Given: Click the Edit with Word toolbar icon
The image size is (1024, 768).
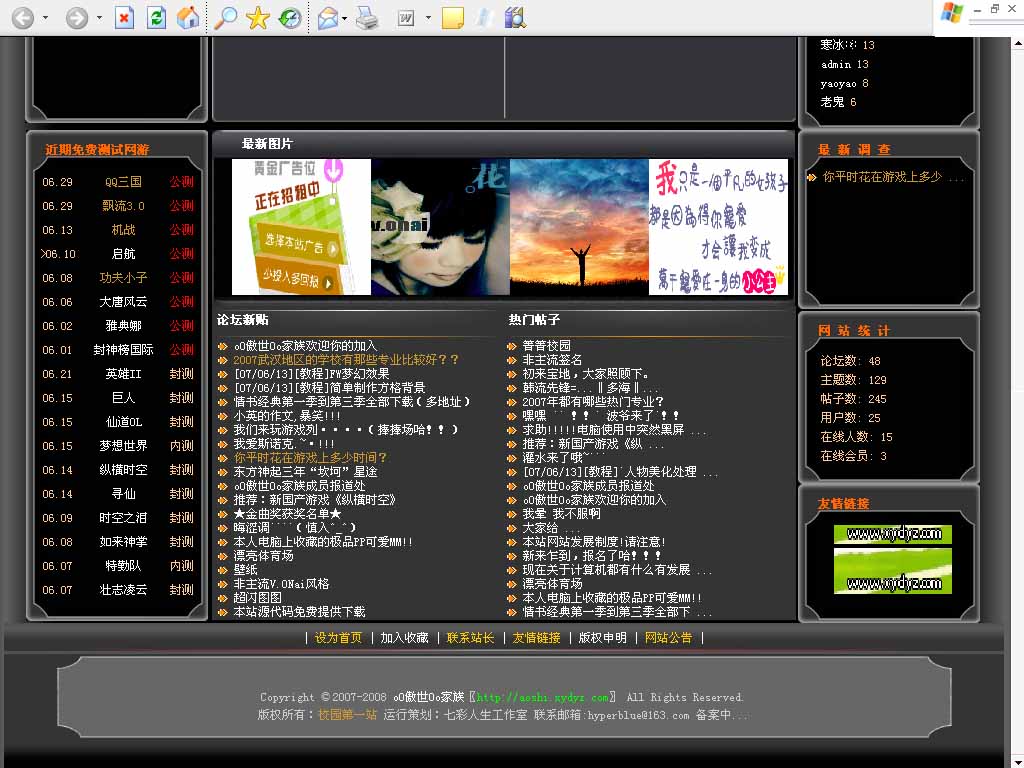Looking at the screenshot, I should pos(406,18).
